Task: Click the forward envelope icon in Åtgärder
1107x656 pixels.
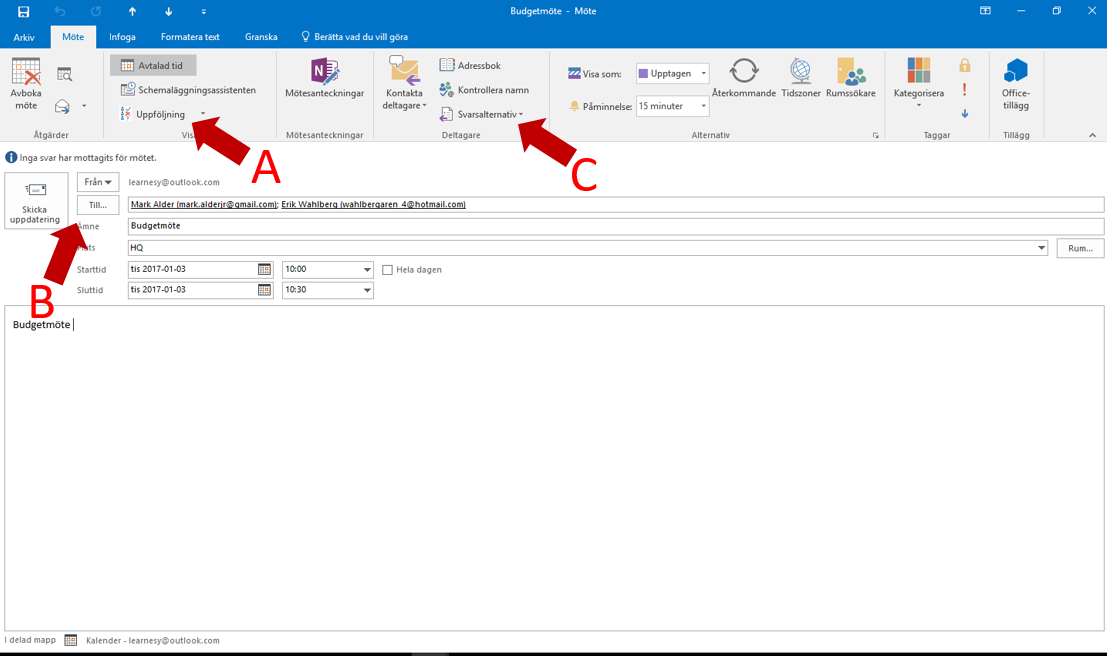Action: coord(63,106)
